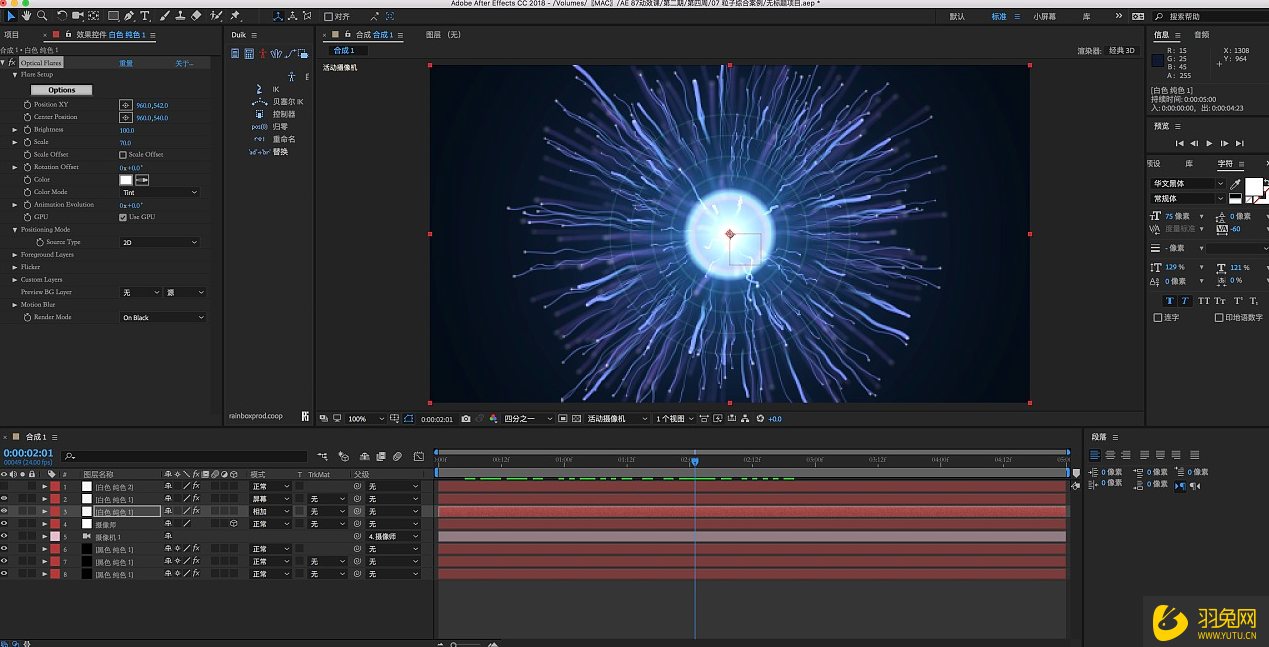The image size is (1269, 647).
Task: Hide layer 2 using its eye icon
Action: [5, 499]
